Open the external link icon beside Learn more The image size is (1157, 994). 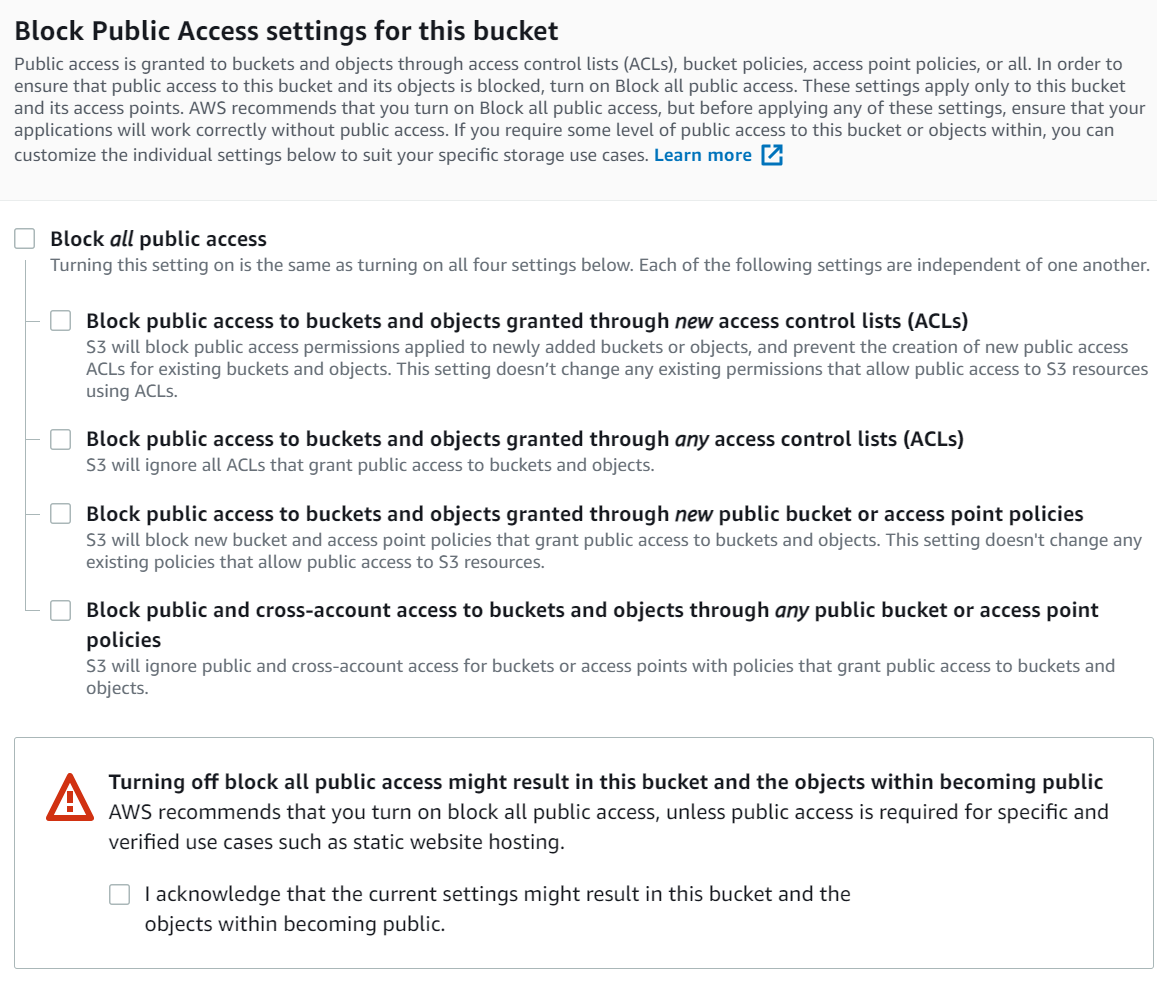pyautogui.click(x=772, y=155)
